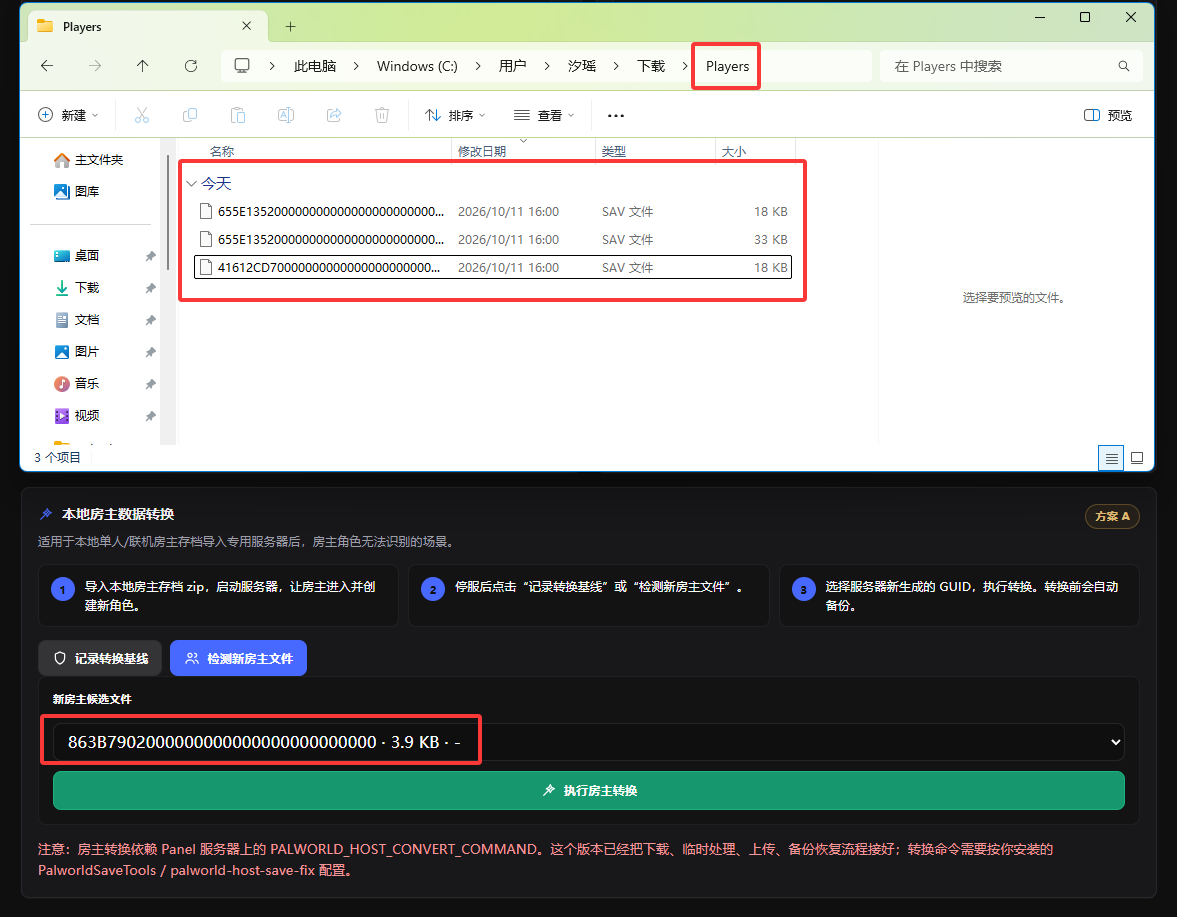
Task: Click the Cut scissors icon in toolbar
Action: pyautogui.click(x=142, y=115)
